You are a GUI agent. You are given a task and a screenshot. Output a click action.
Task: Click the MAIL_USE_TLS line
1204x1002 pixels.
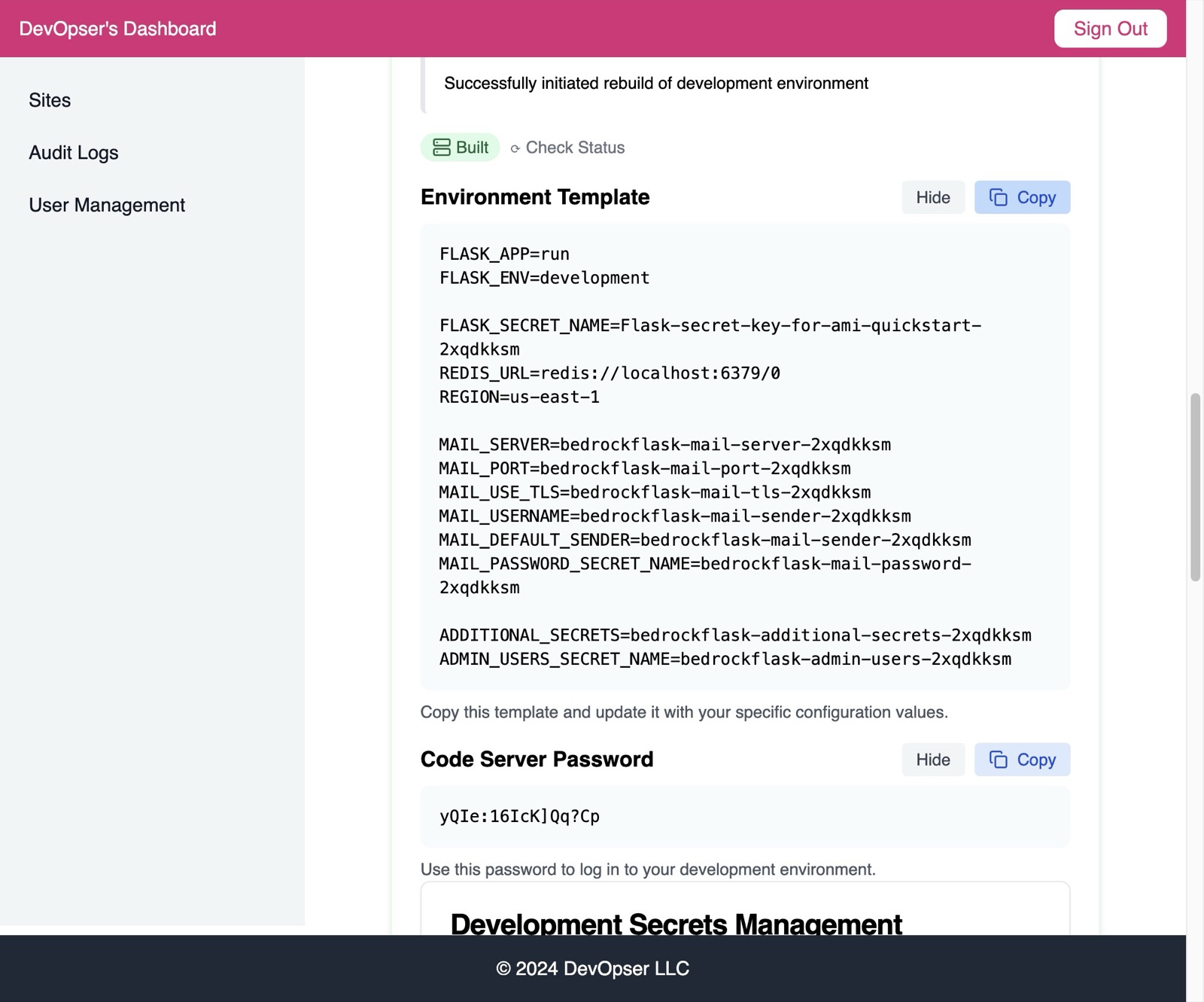(655, 492)
